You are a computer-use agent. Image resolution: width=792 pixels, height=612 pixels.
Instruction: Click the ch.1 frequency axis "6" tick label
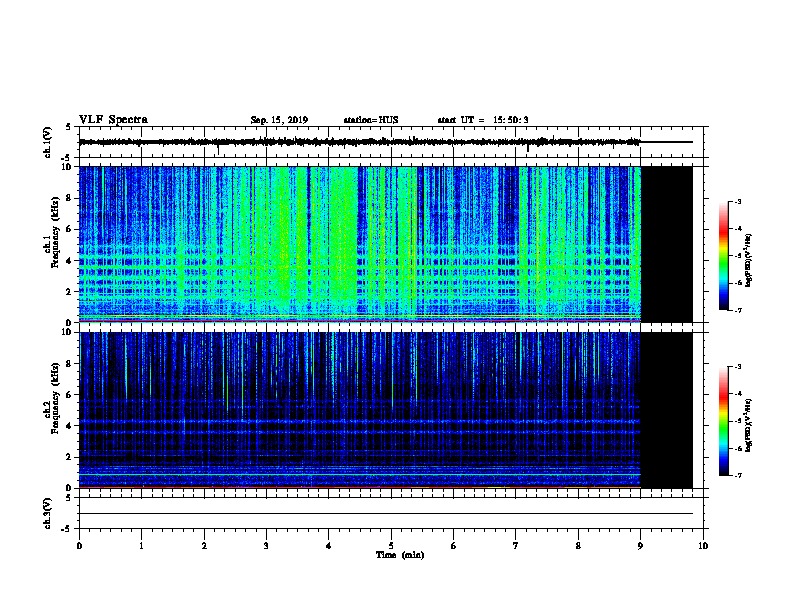click(69, 229)
